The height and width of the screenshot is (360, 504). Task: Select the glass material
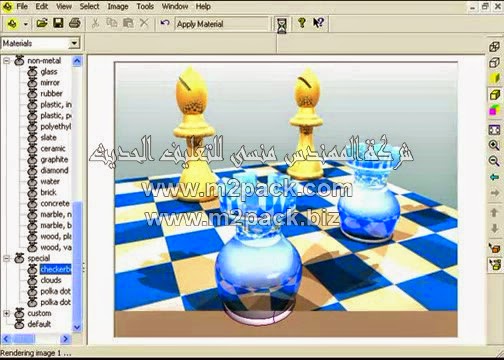tap(49, 72)
